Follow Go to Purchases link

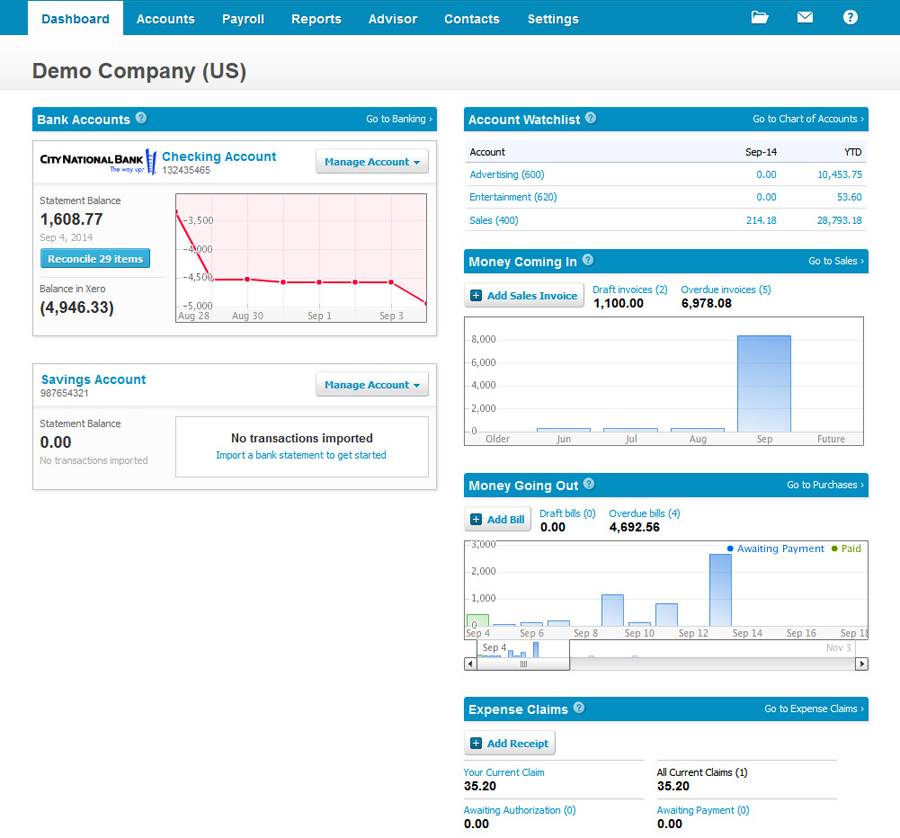(825, 484)
